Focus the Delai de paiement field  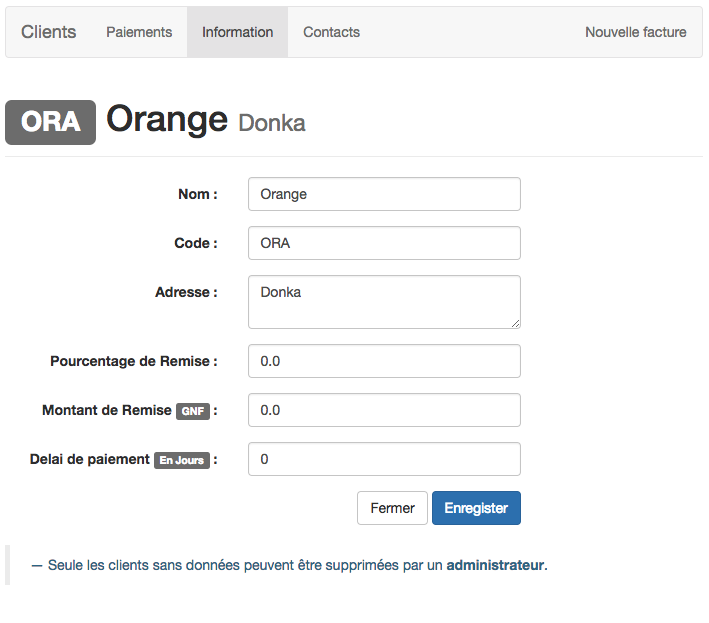[x=384, y=459]
